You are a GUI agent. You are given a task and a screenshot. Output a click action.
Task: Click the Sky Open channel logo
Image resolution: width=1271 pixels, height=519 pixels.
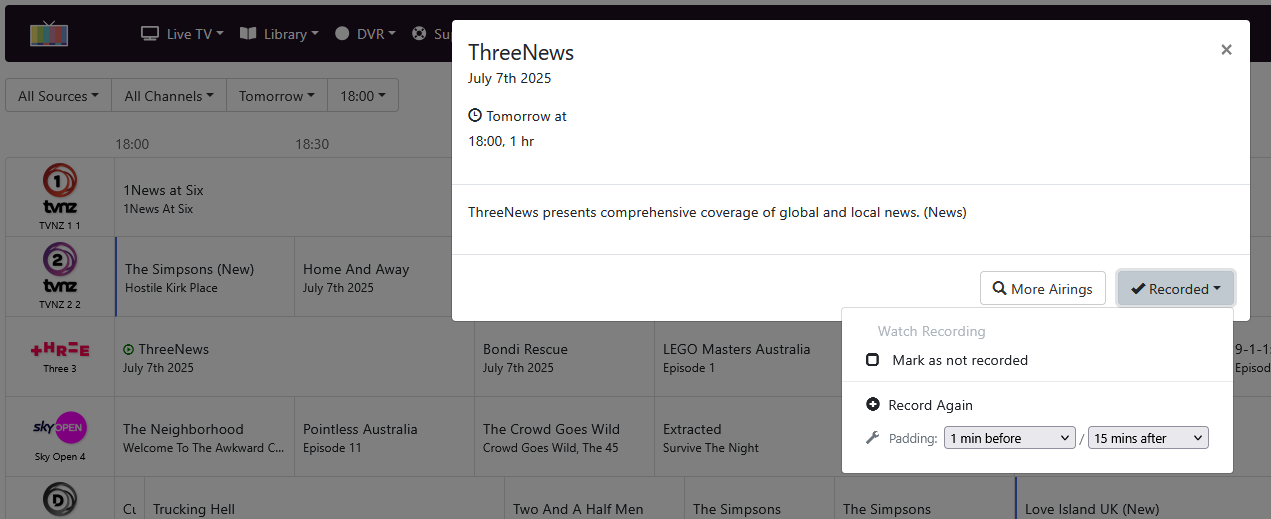pyautogui.click(x=60, y=428)
